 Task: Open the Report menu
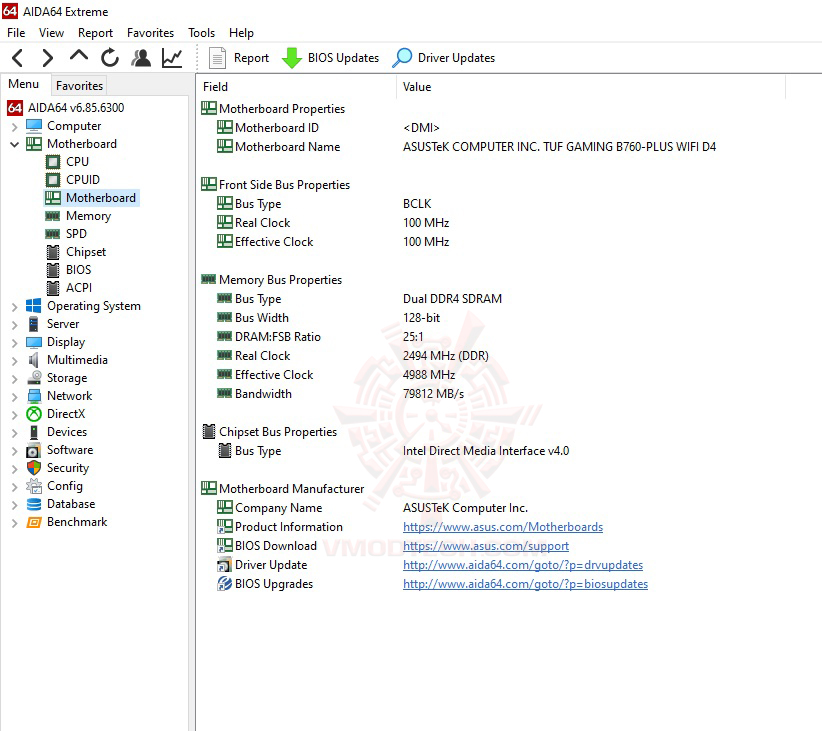[95, 33]
